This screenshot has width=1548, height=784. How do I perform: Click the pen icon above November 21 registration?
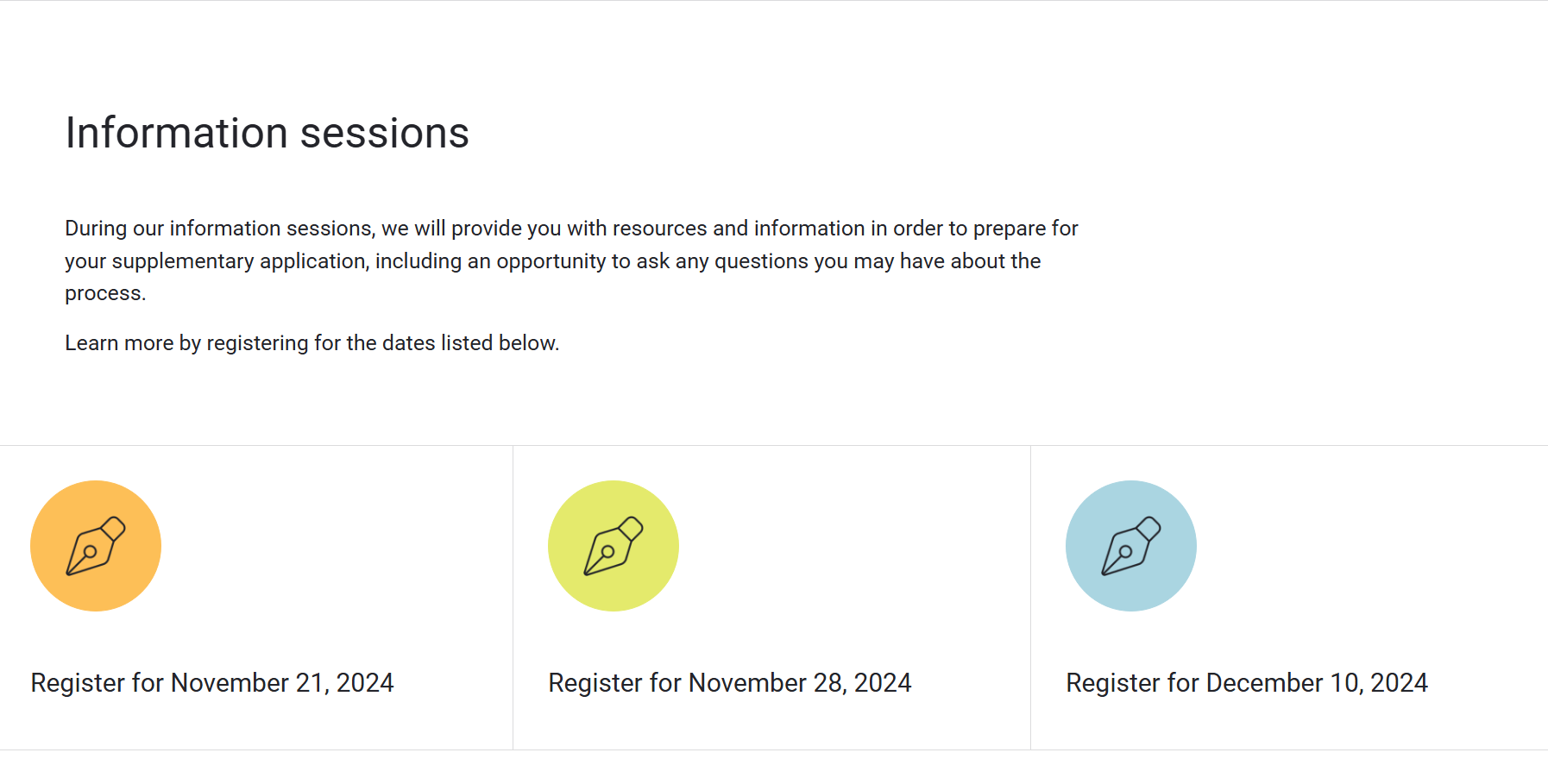(96, 545)
